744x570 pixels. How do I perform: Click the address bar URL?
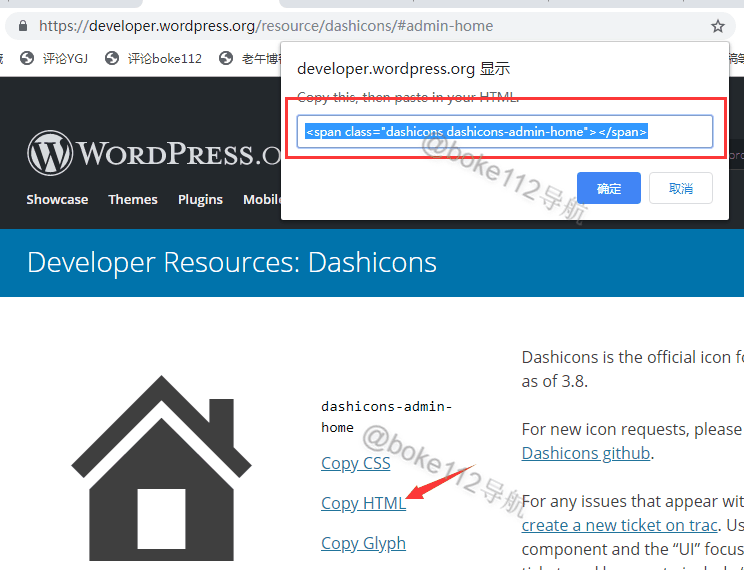pos(266,26)
